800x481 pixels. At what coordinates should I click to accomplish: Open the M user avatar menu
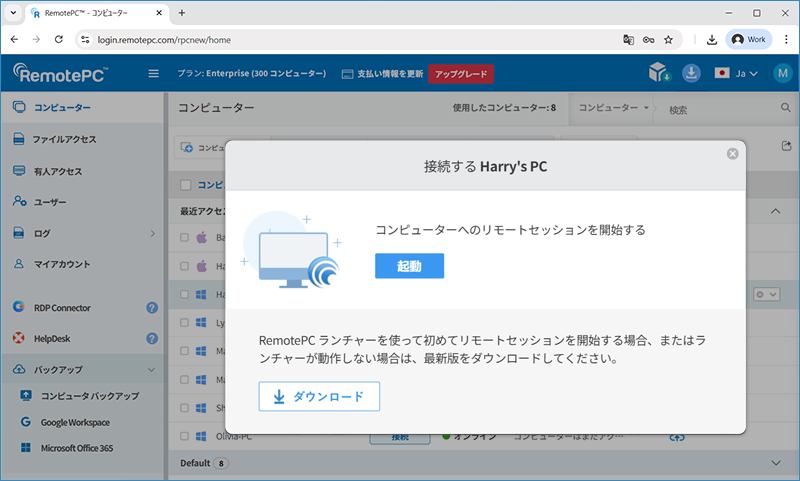coord(783,73)
